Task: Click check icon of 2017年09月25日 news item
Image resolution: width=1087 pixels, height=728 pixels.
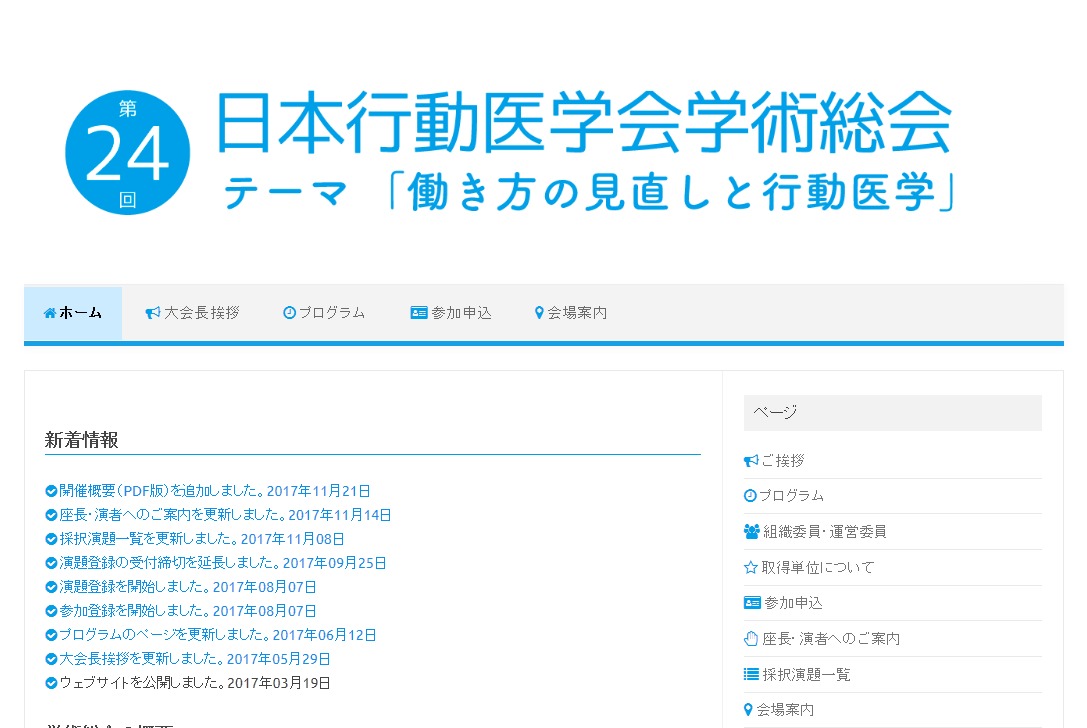Action: (51, 563)
